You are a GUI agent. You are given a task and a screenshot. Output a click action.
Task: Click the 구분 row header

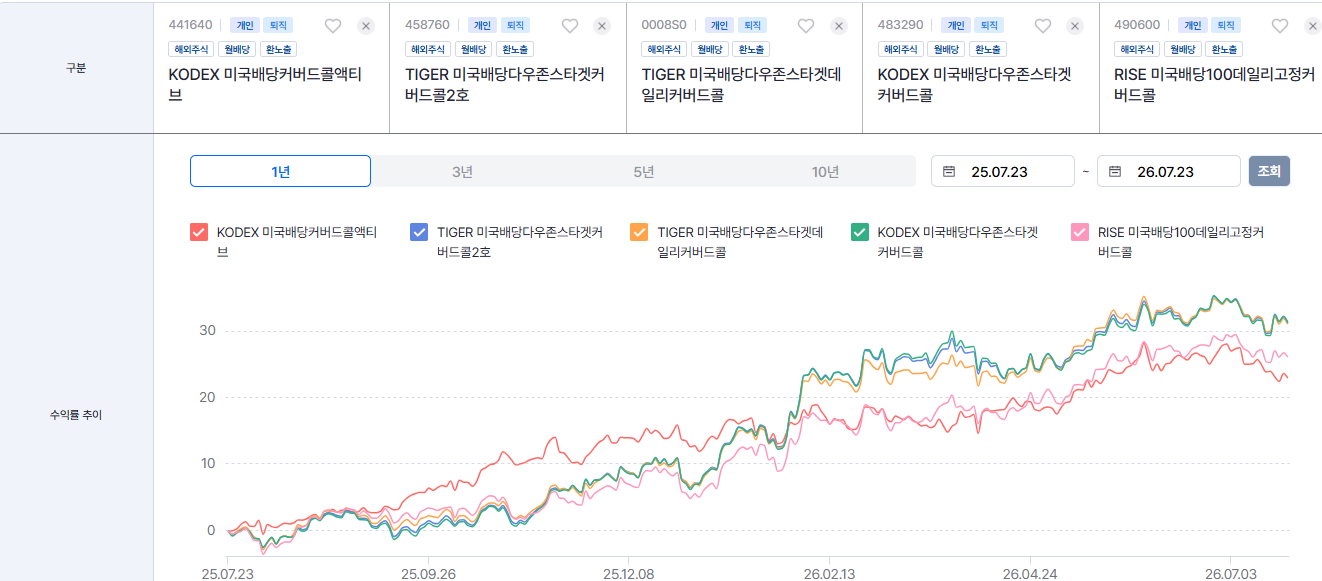click(76, 68)
